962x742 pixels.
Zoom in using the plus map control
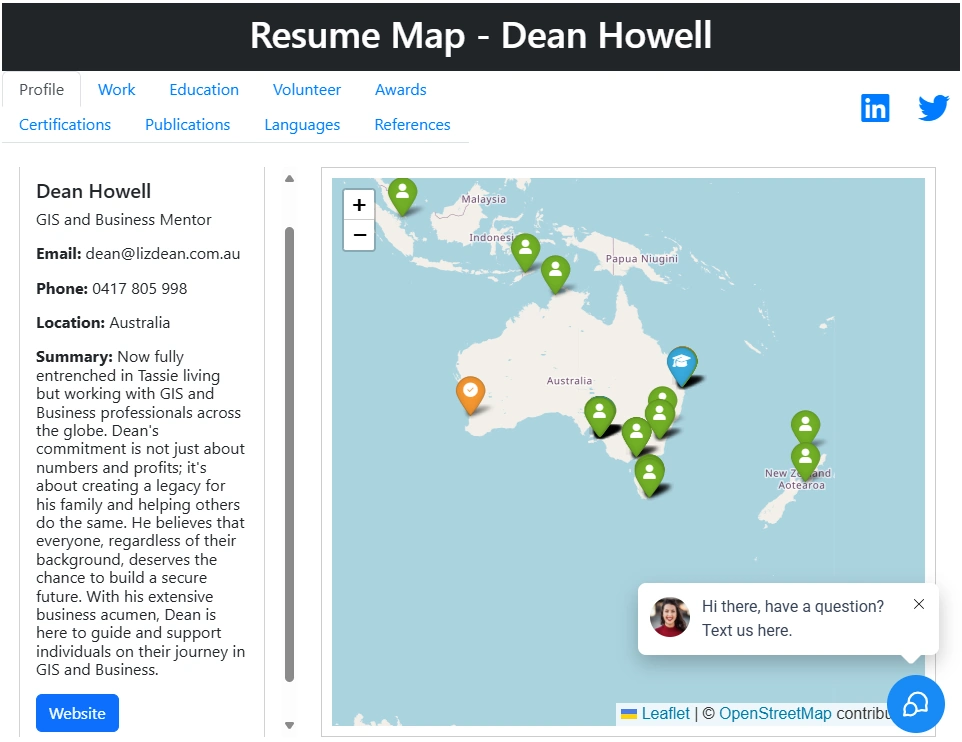[358, 204]
